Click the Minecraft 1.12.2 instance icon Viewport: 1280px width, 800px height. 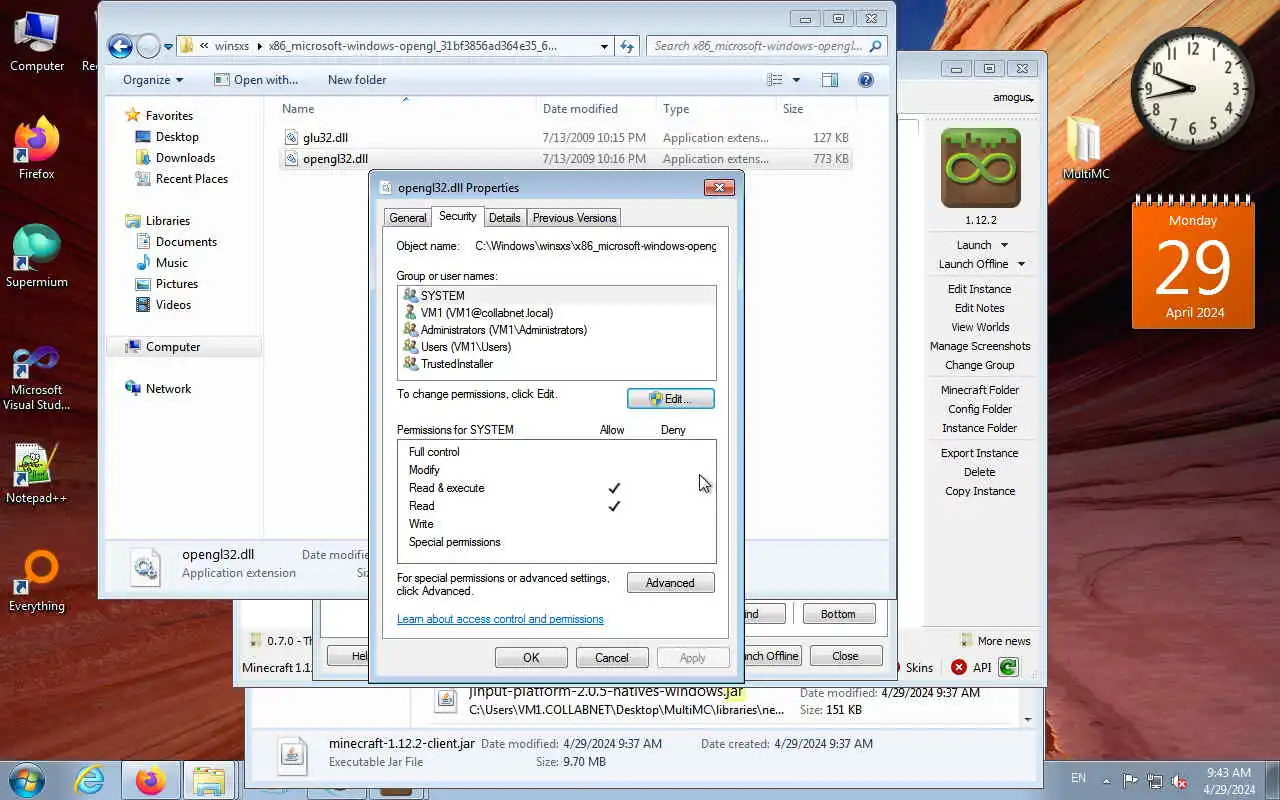pos(980,168)
